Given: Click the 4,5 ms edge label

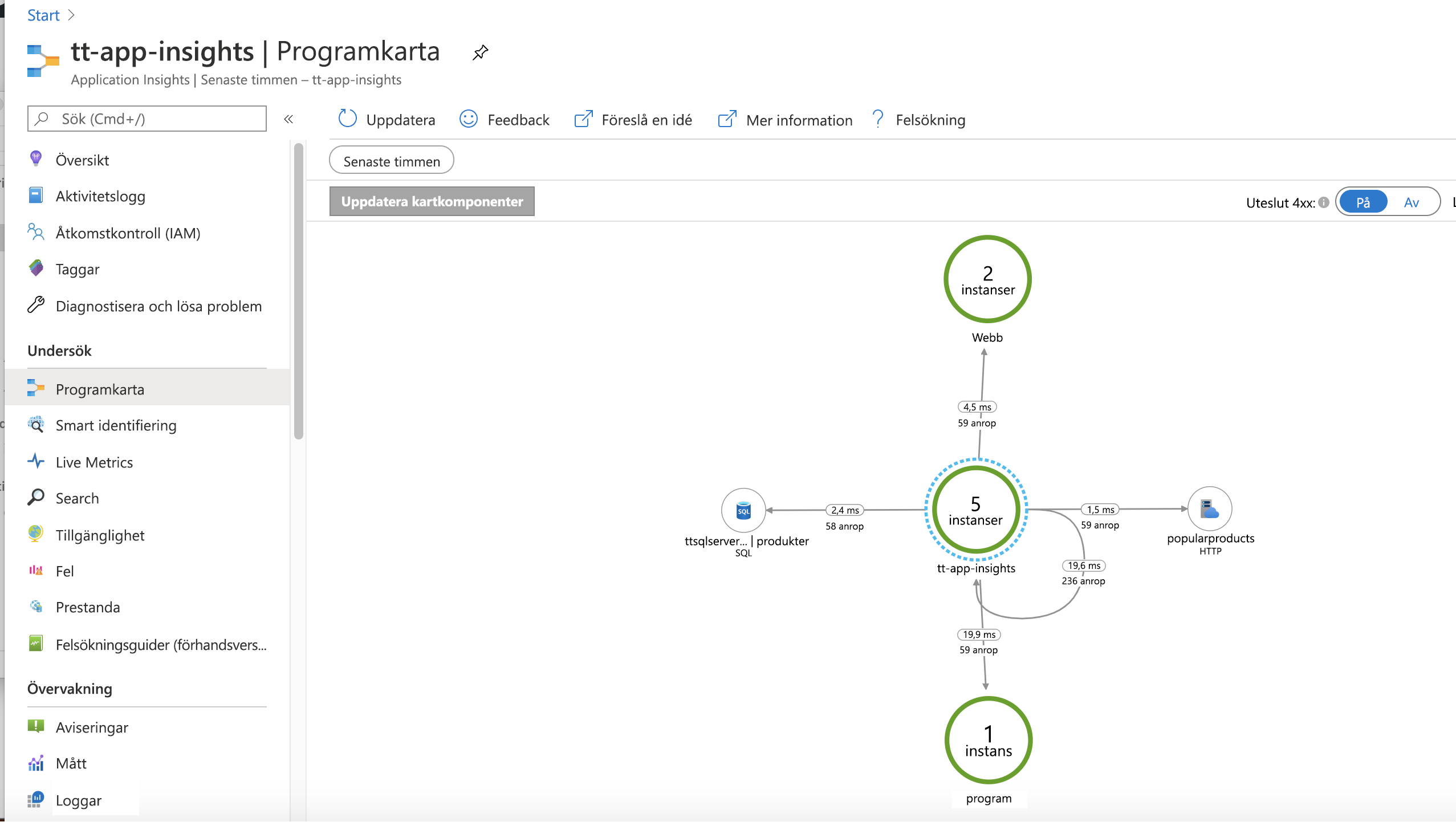Looking at the screenshot, I should [x=977, y=407].
